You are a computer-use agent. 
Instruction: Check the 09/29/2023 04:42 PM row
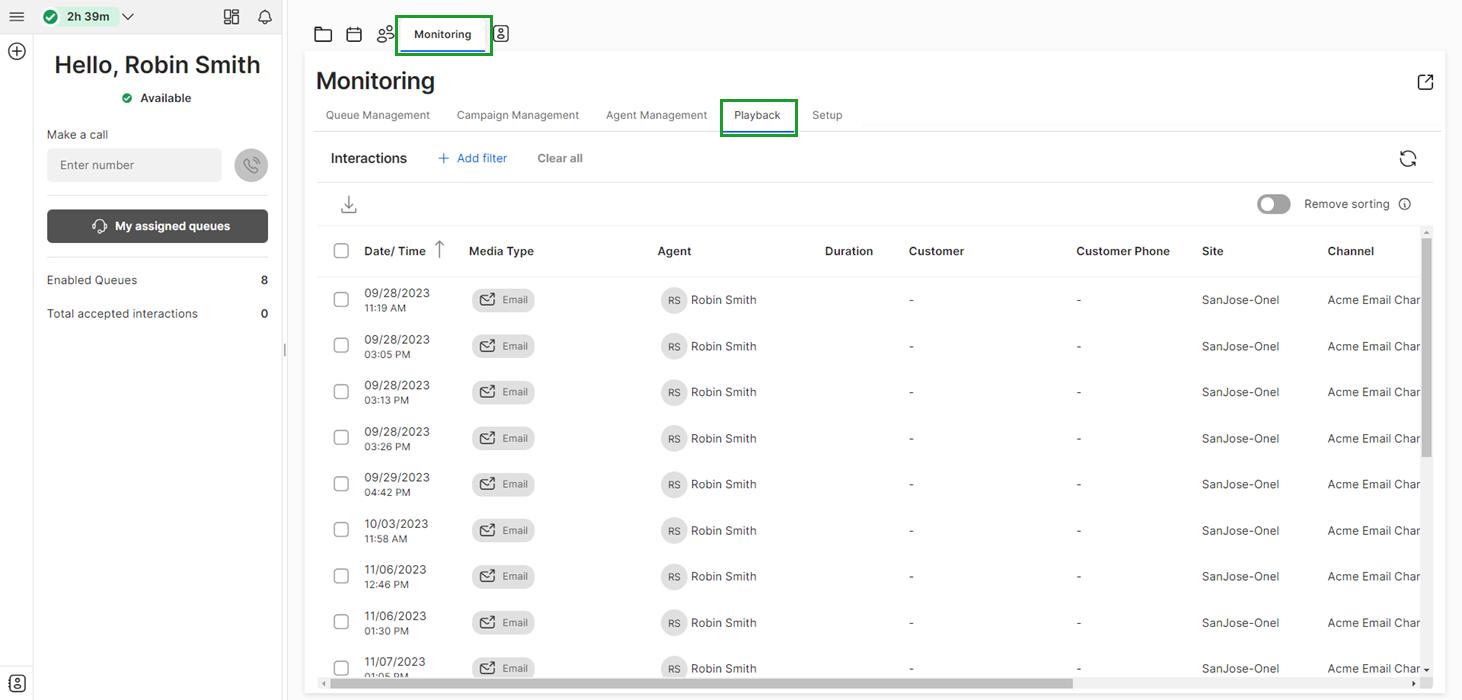point(341,483)
